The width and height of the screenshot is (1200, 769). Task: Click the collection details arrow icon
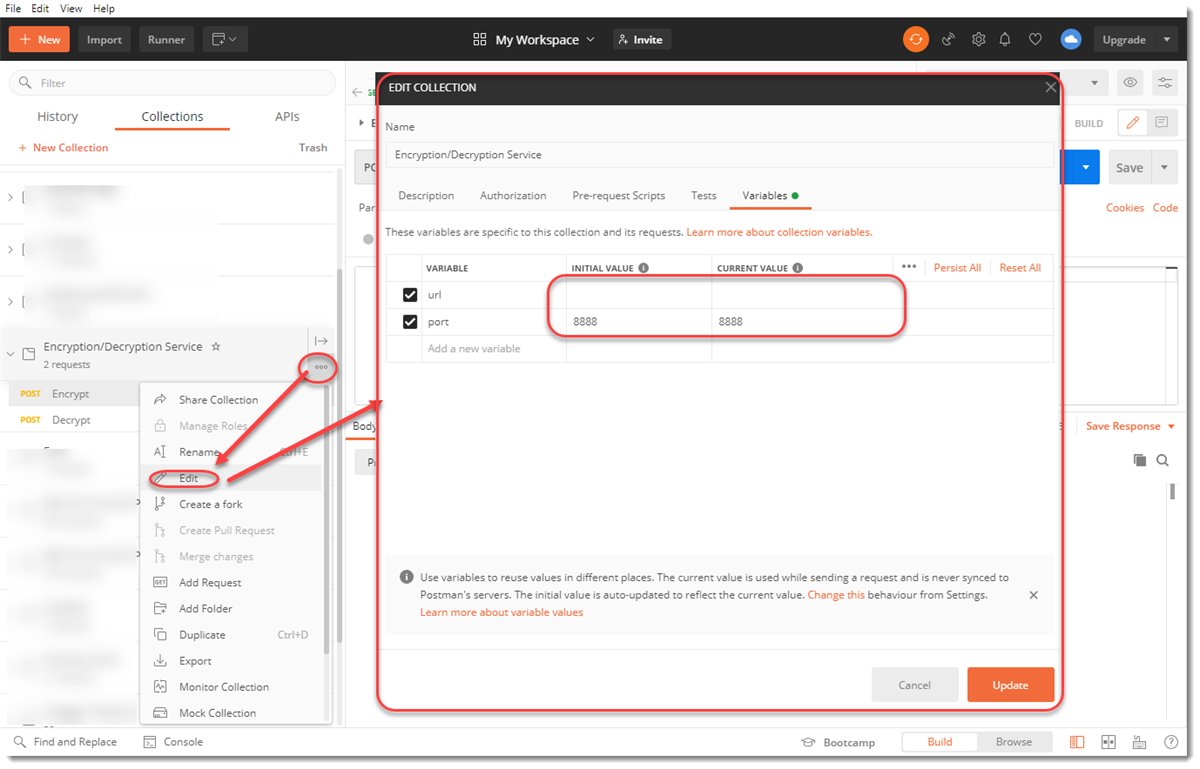click(321, 341)
